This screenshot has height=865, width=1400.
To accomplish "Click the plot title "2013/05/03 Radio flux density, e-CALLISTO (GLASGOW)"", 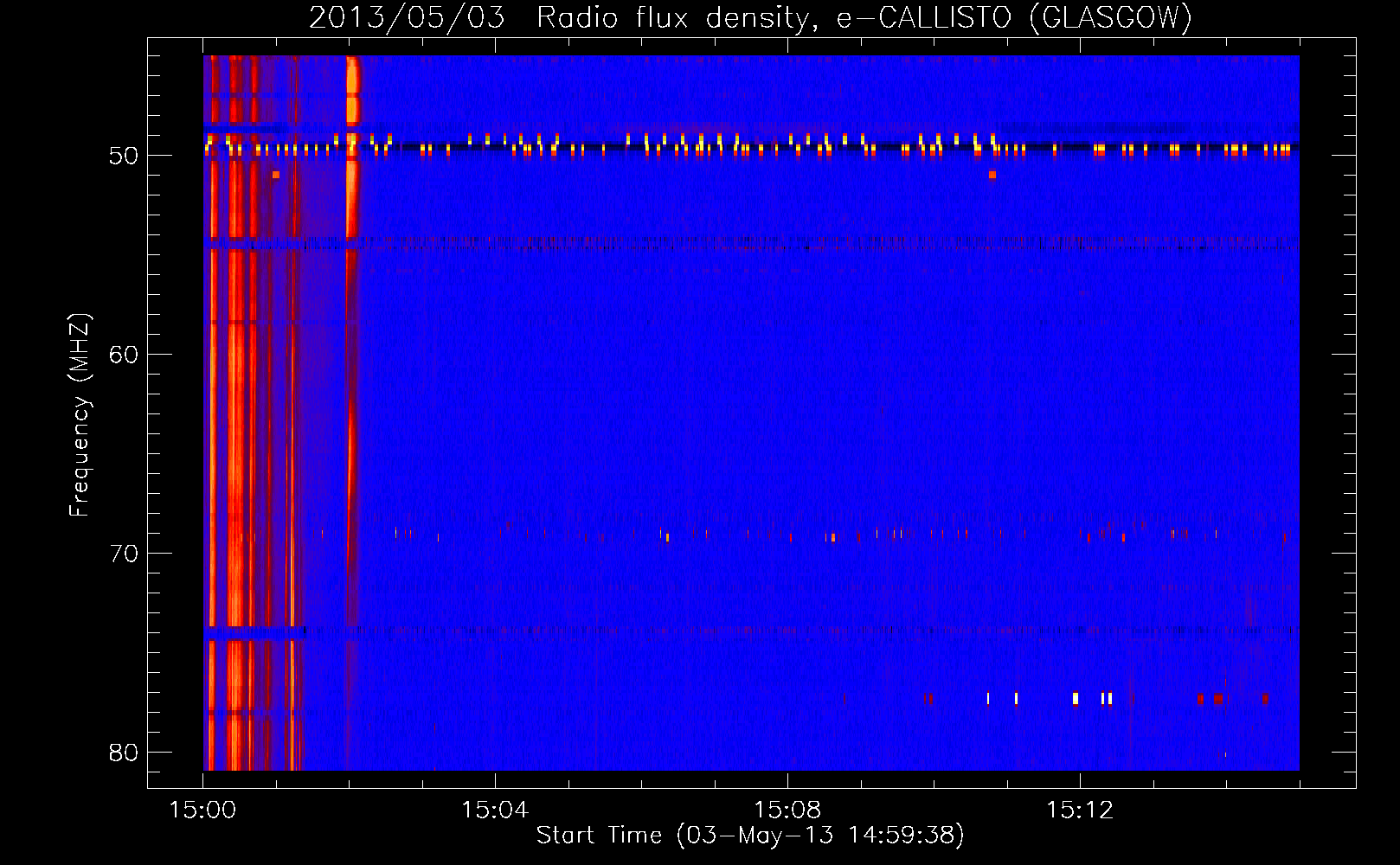I will pos(750,18).
